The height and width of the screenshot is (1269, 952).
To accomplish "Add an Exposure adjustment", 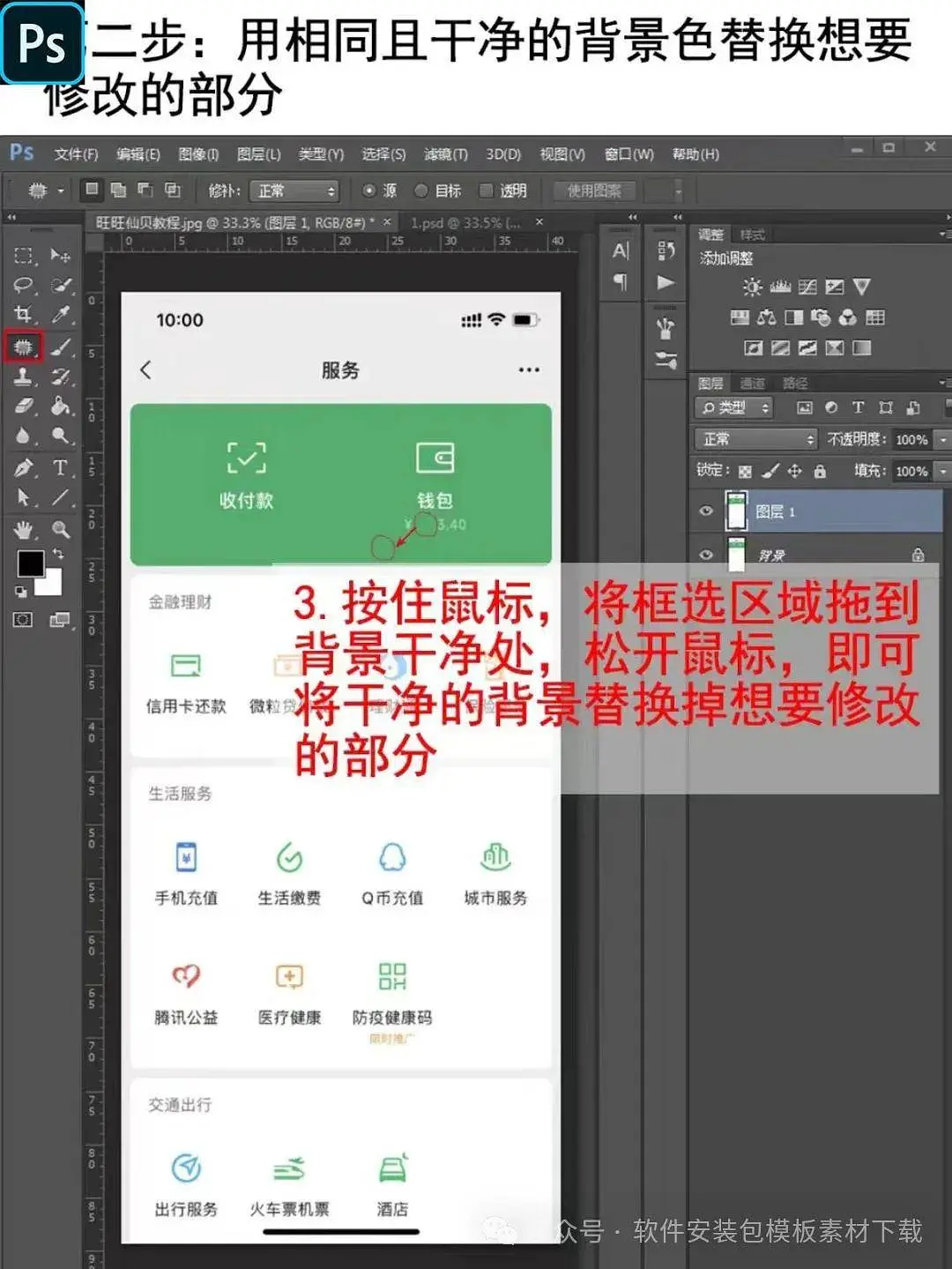I will point(835,287).
